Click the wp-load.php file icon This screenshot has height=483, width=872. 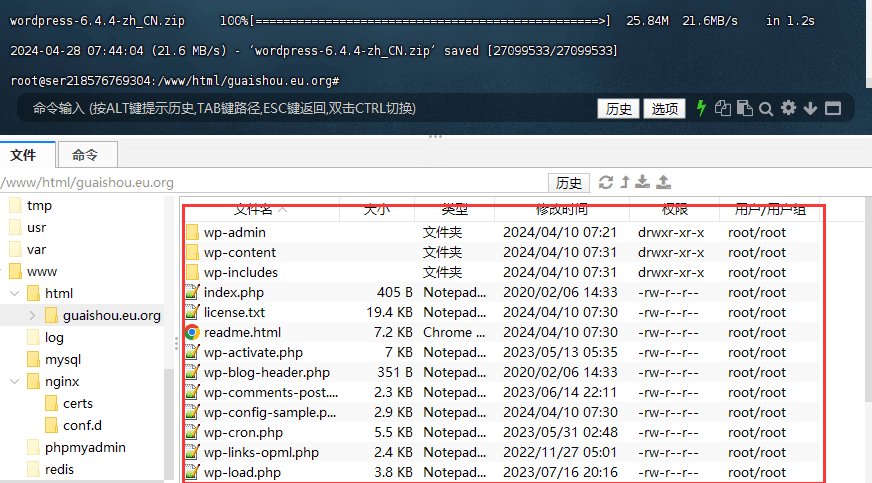192,472
